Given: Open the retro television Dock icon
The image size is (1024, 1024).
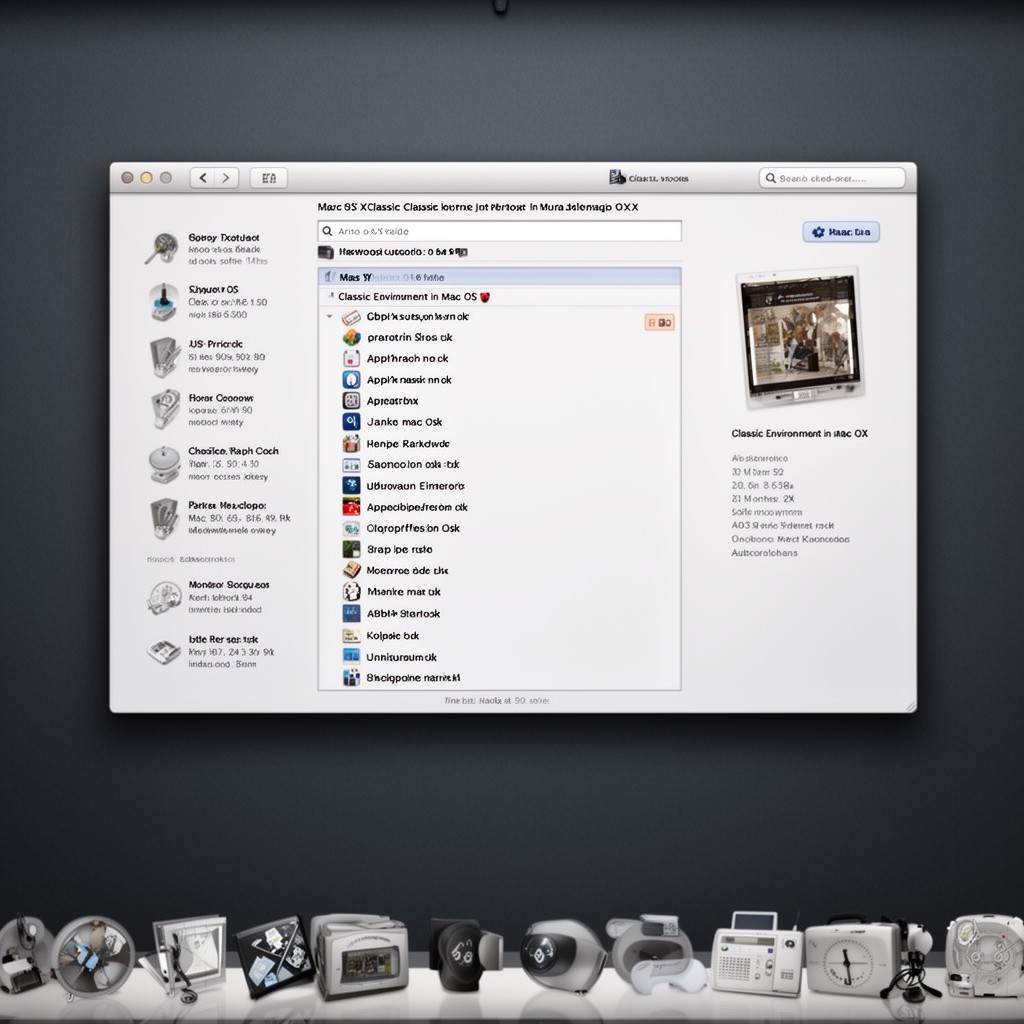Looking at the screenshot, I should [x=360, y=956].
